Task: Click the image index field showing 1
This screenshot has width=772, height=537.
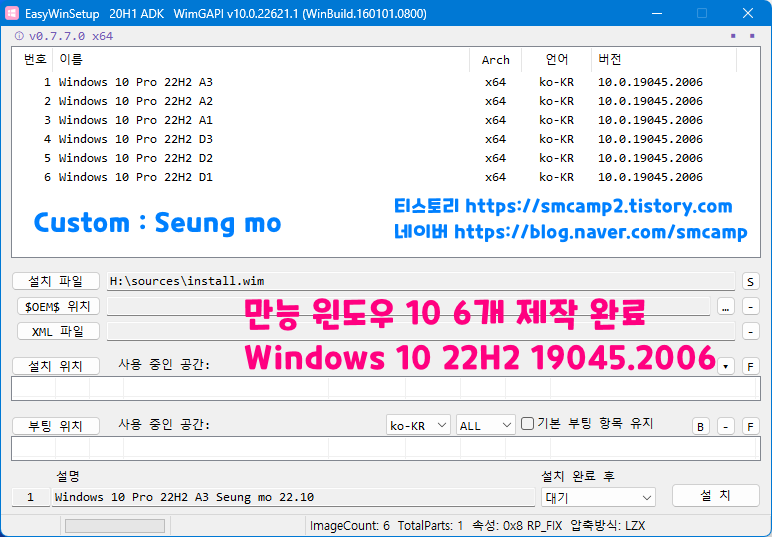Action: (x=31, y=497)
